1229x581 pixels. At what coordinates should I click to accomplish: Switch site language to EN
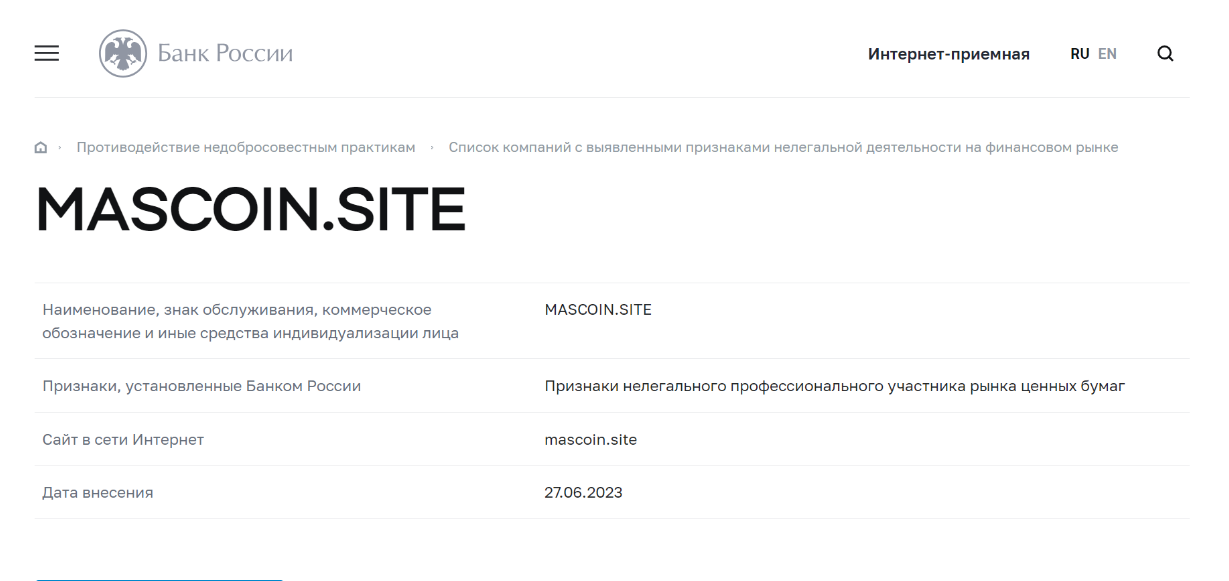[1107, 54]
